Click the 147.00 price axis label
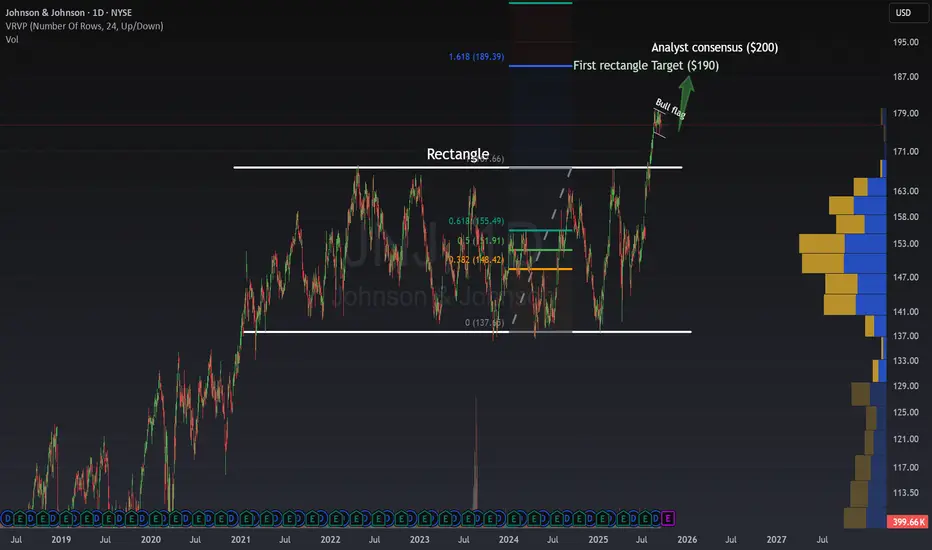Screen dimensions: 932x550 [905, 277]
